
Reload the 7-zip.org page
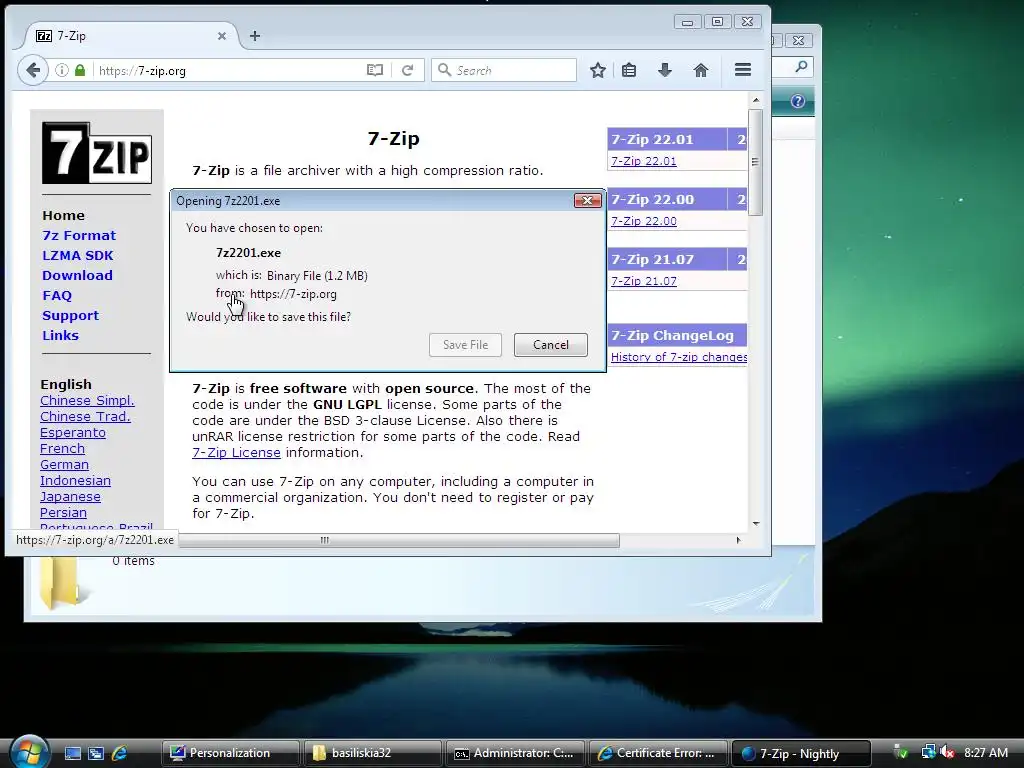(x=407, y=70)
